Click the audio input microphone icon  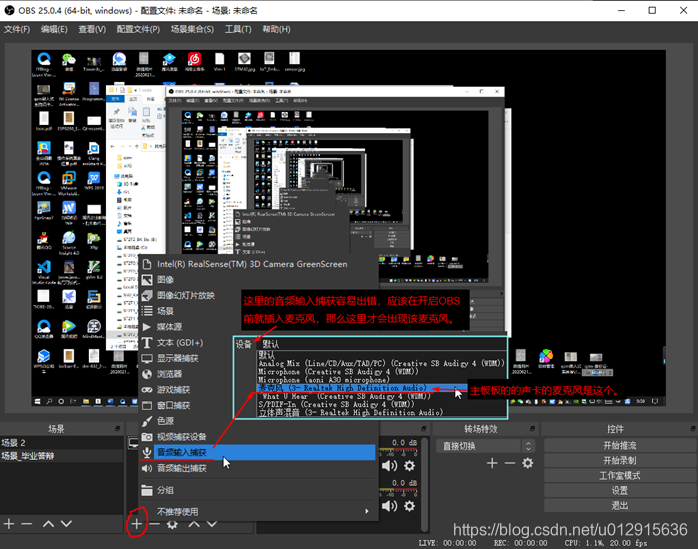coord(147,452)
